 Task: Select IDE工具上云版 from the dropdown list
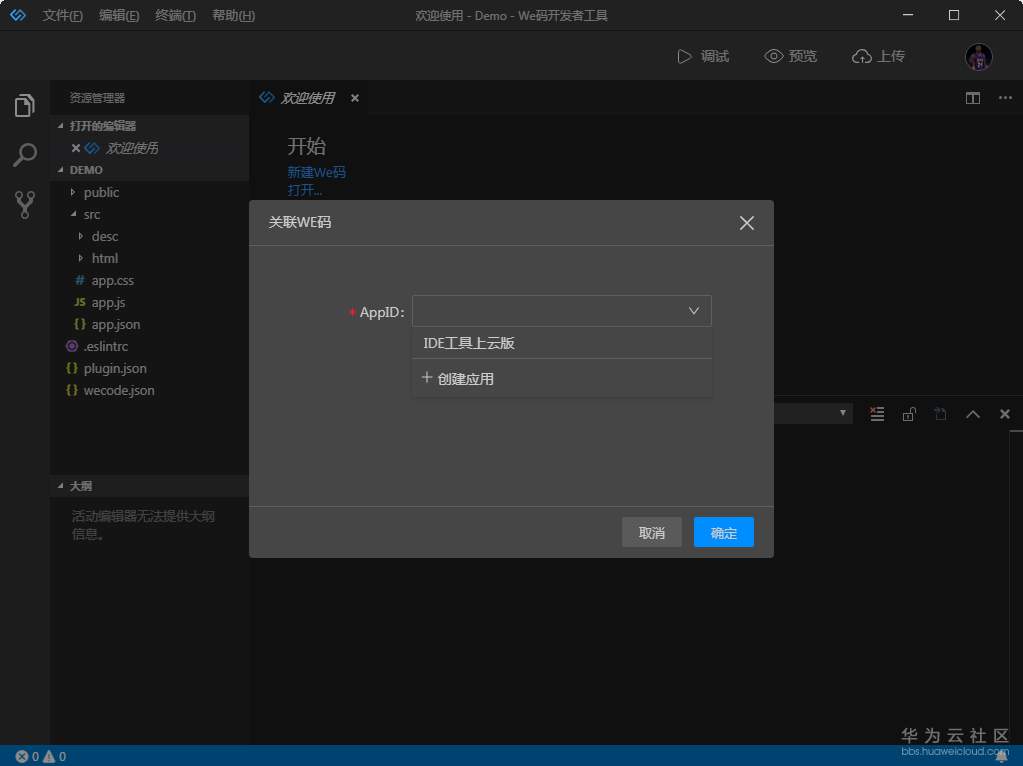[562, 343]
